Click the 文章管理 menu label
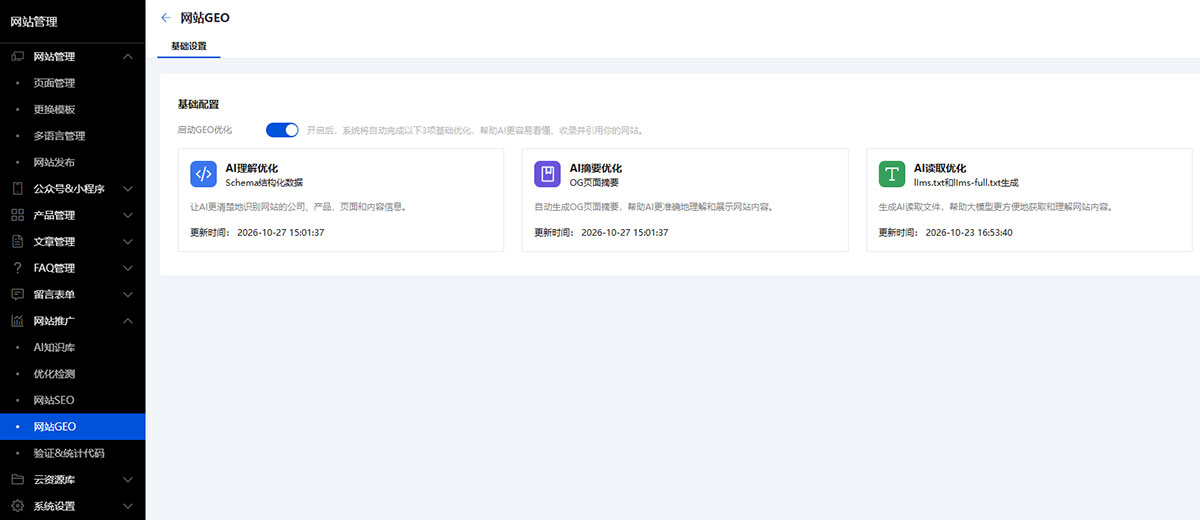 (x=54, y=242)
